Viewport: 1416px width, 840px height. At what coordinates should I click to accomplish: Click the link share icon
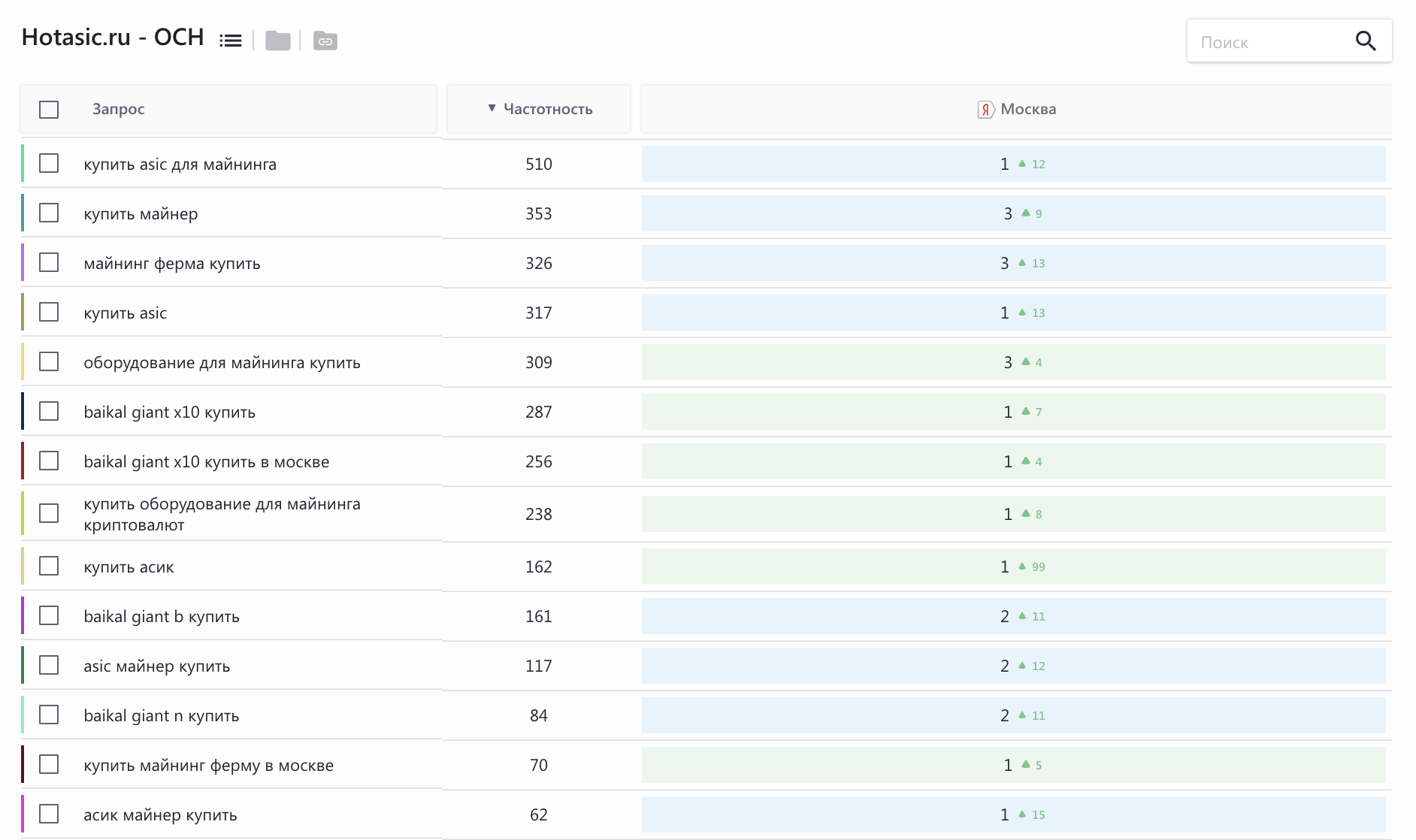tap(325, 41)
